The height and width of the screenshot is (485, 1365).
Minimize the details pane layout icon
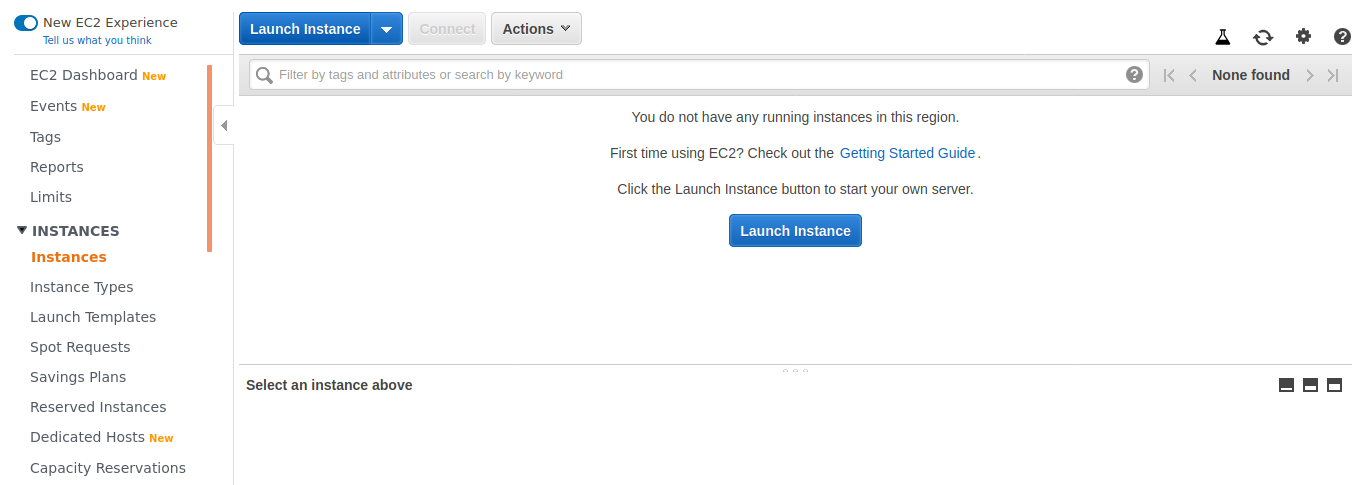point(1286,385)
